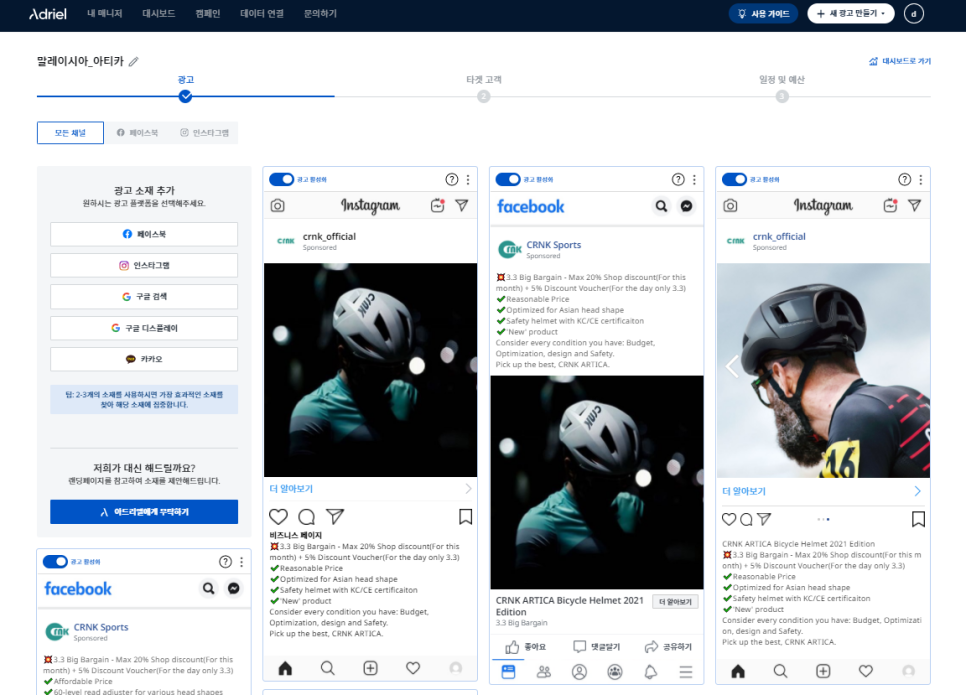
Task: Click heart like icon in first Instagram post
Action: click(x=278, y=516)
